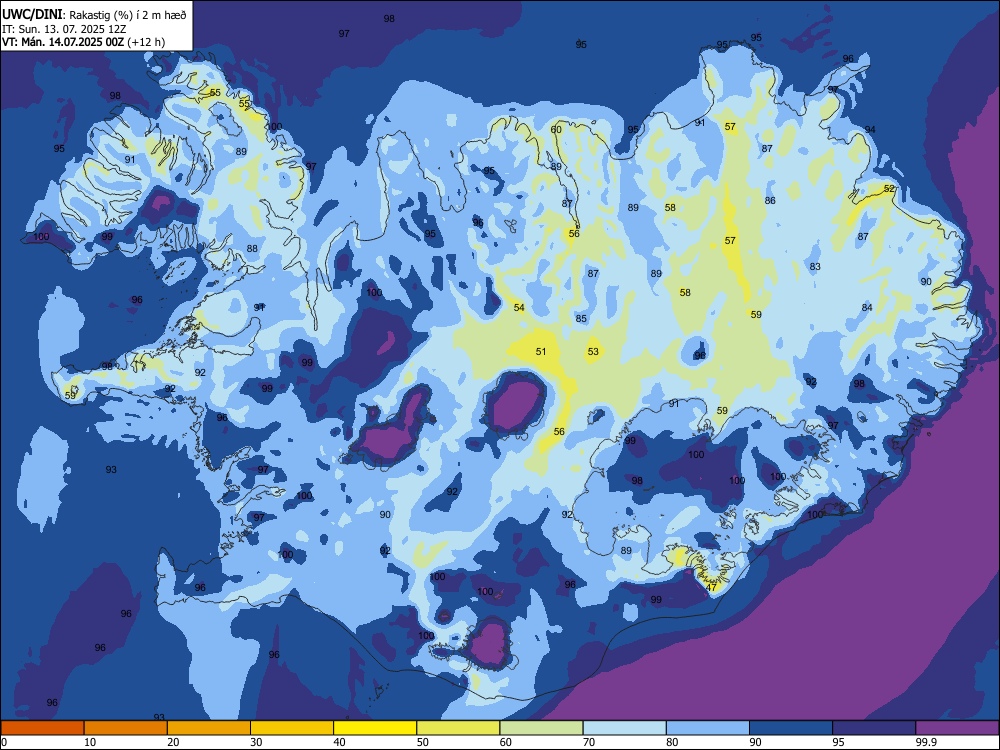Viewport: 1000px width, 750px height.
Task: Click the legend tick label 70
Action: 589,742
